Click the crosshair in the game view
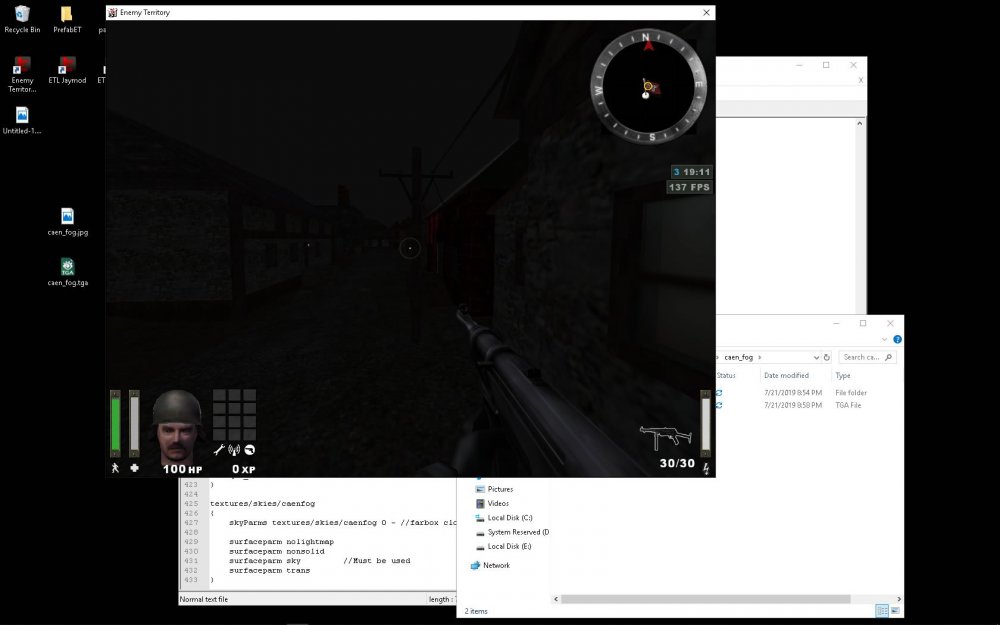 pyautogui.click(x=409, y=247)
